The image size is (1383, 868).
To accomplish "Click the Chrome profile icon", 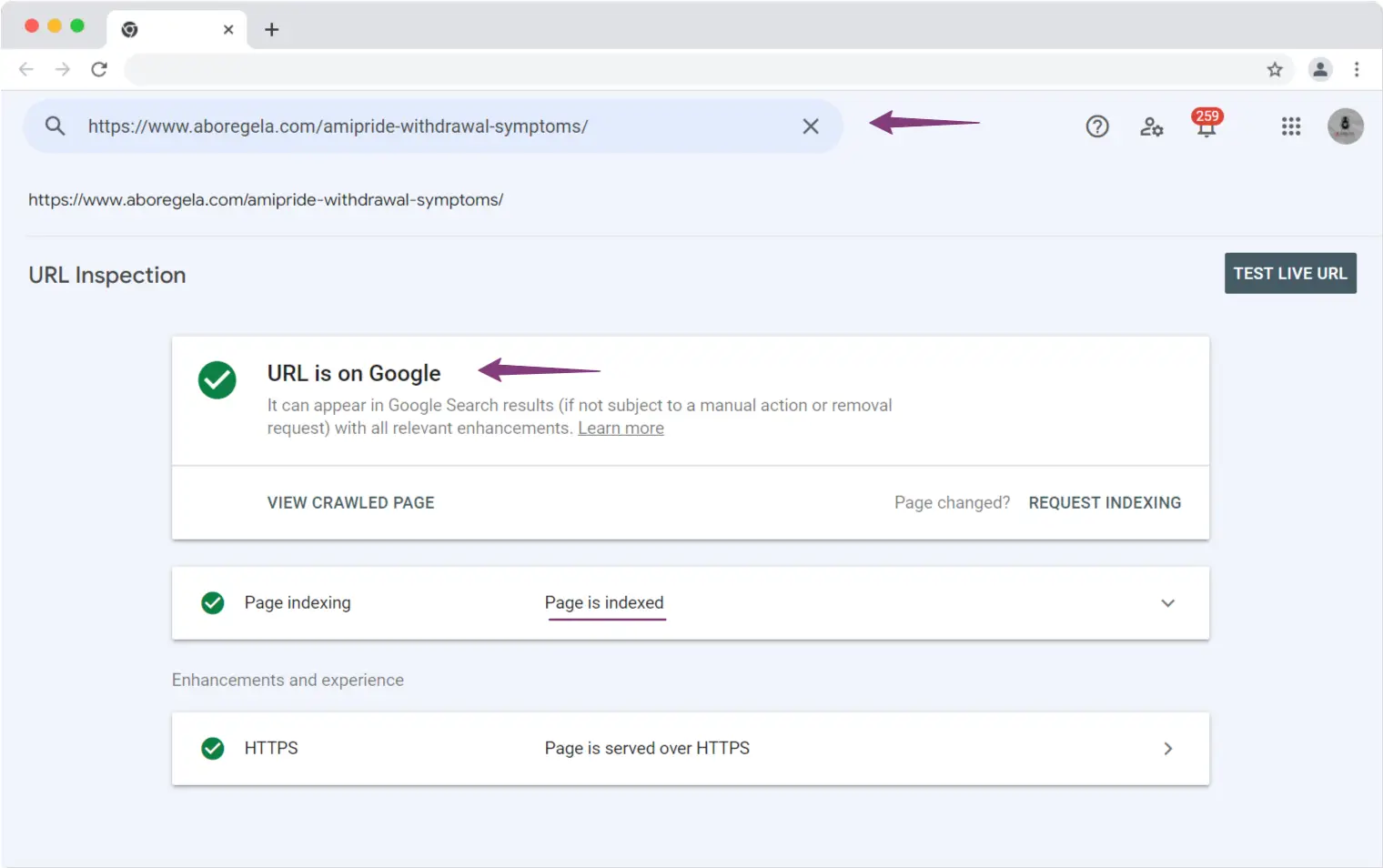I will 1319,70.
